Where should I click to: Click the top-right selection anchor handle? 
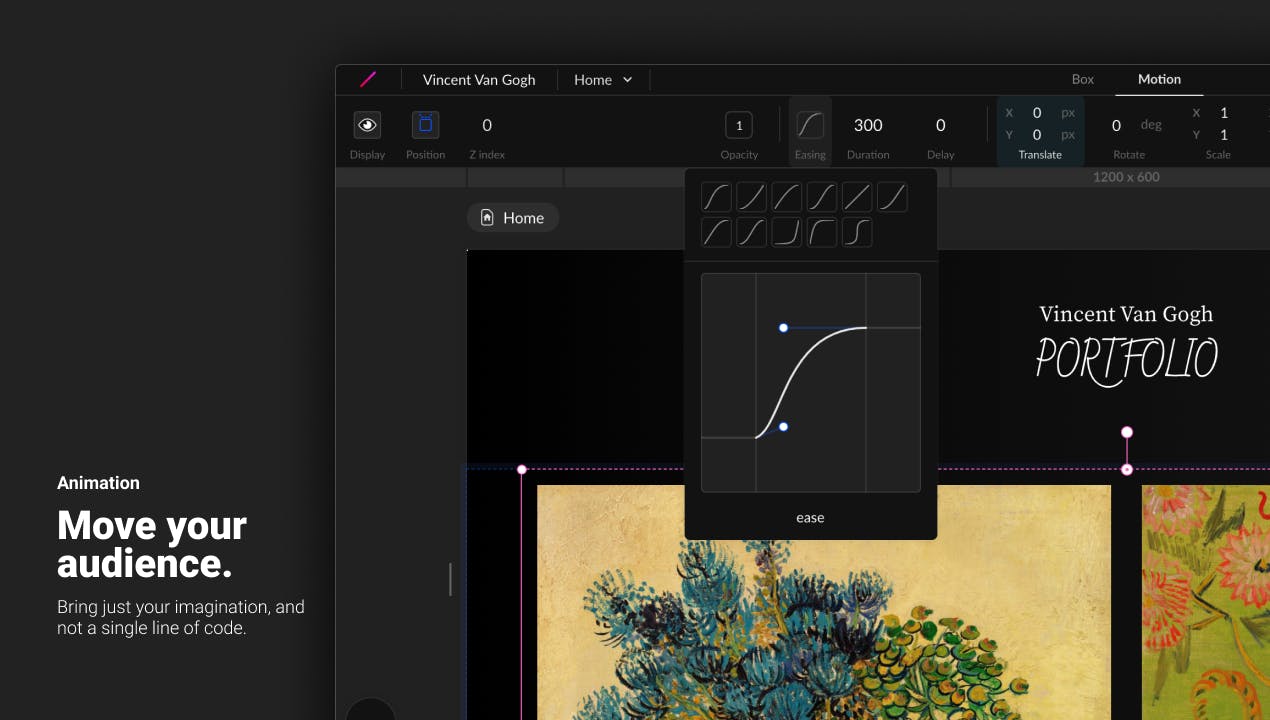[1127, 469]
